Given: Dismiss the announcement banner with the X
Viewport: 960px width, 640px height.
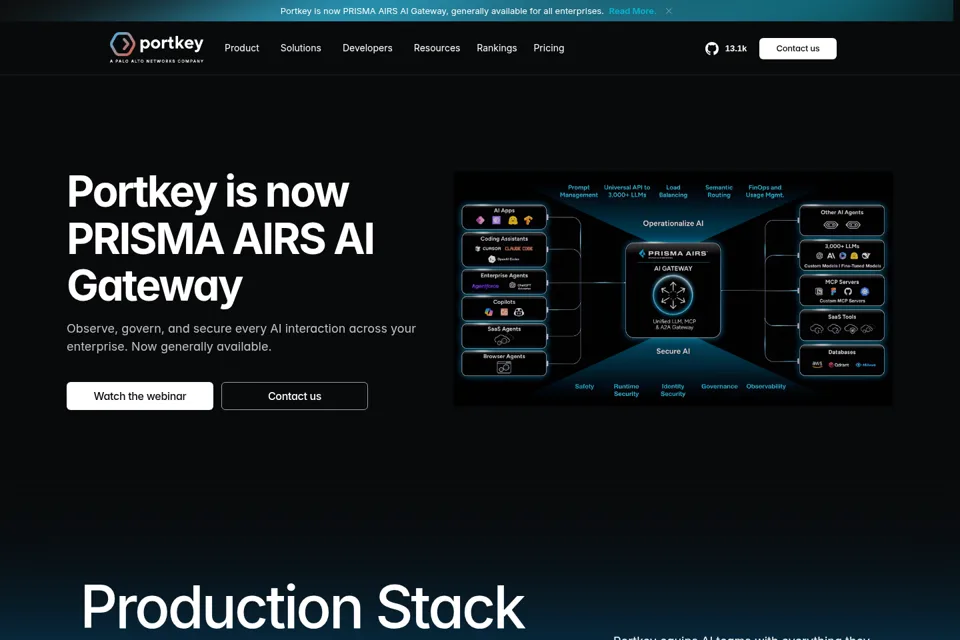Looking at the screenshot, I should point(669,11).
